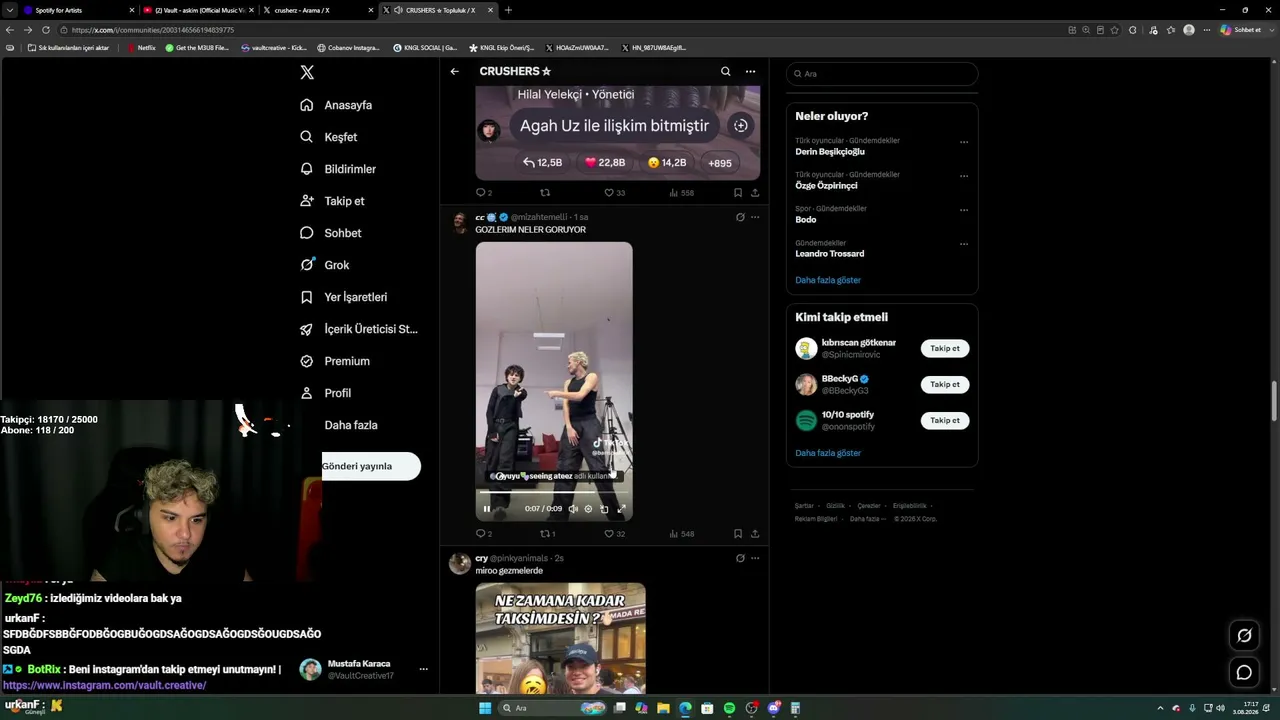Screen dimensions: 1280x720
Task: Open Keşfet search icon in sidebar
Action: pos(307,137)
